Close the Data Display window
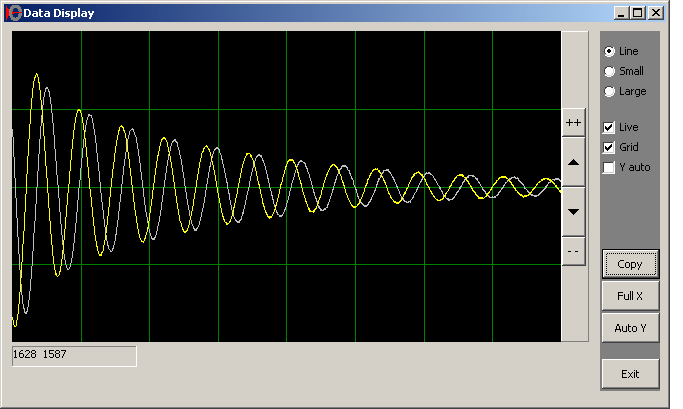 [x=655, y=13]
